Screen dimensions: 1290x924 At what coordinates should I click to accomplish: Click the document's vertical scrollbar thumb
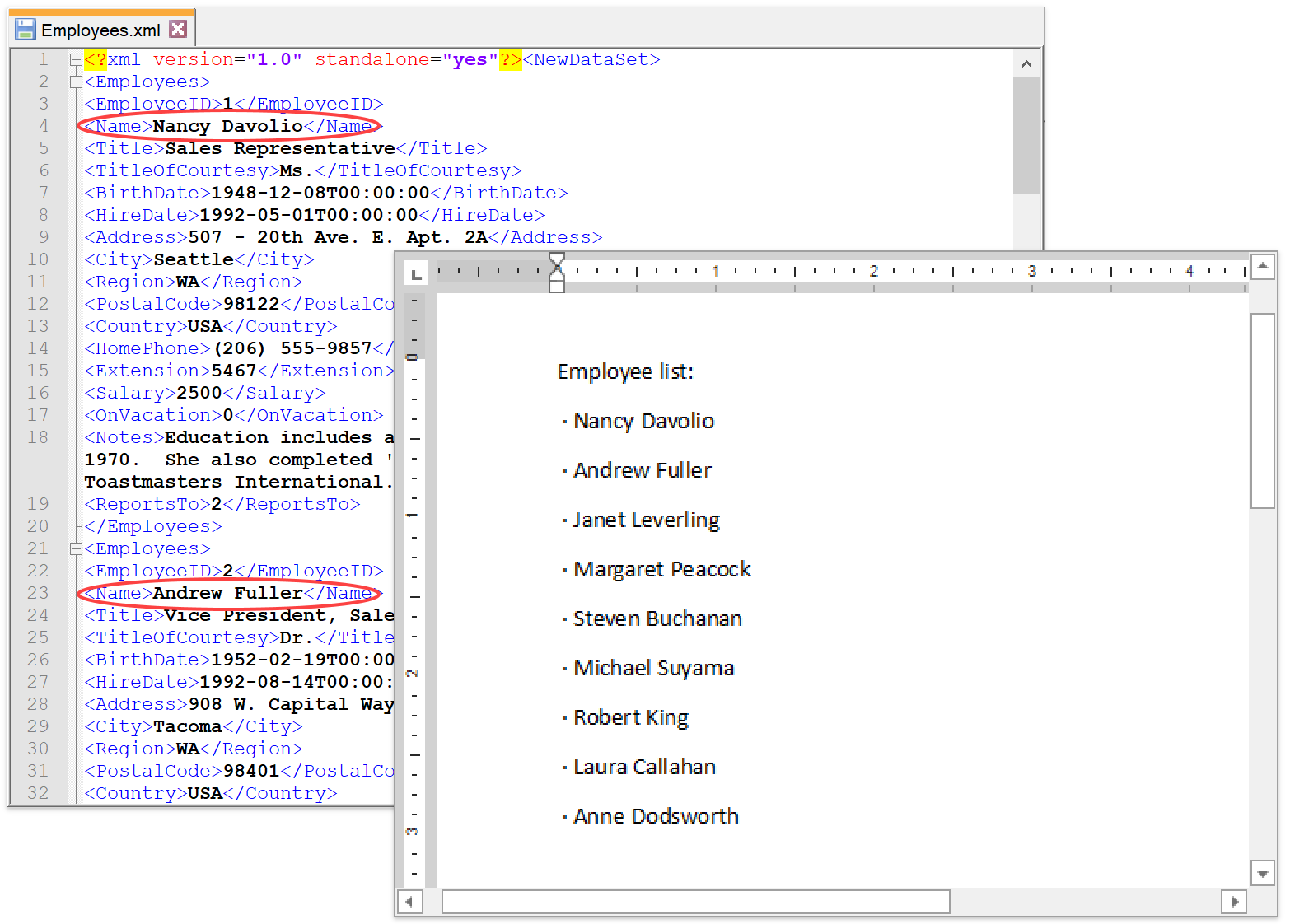(x=1262, y=410)
